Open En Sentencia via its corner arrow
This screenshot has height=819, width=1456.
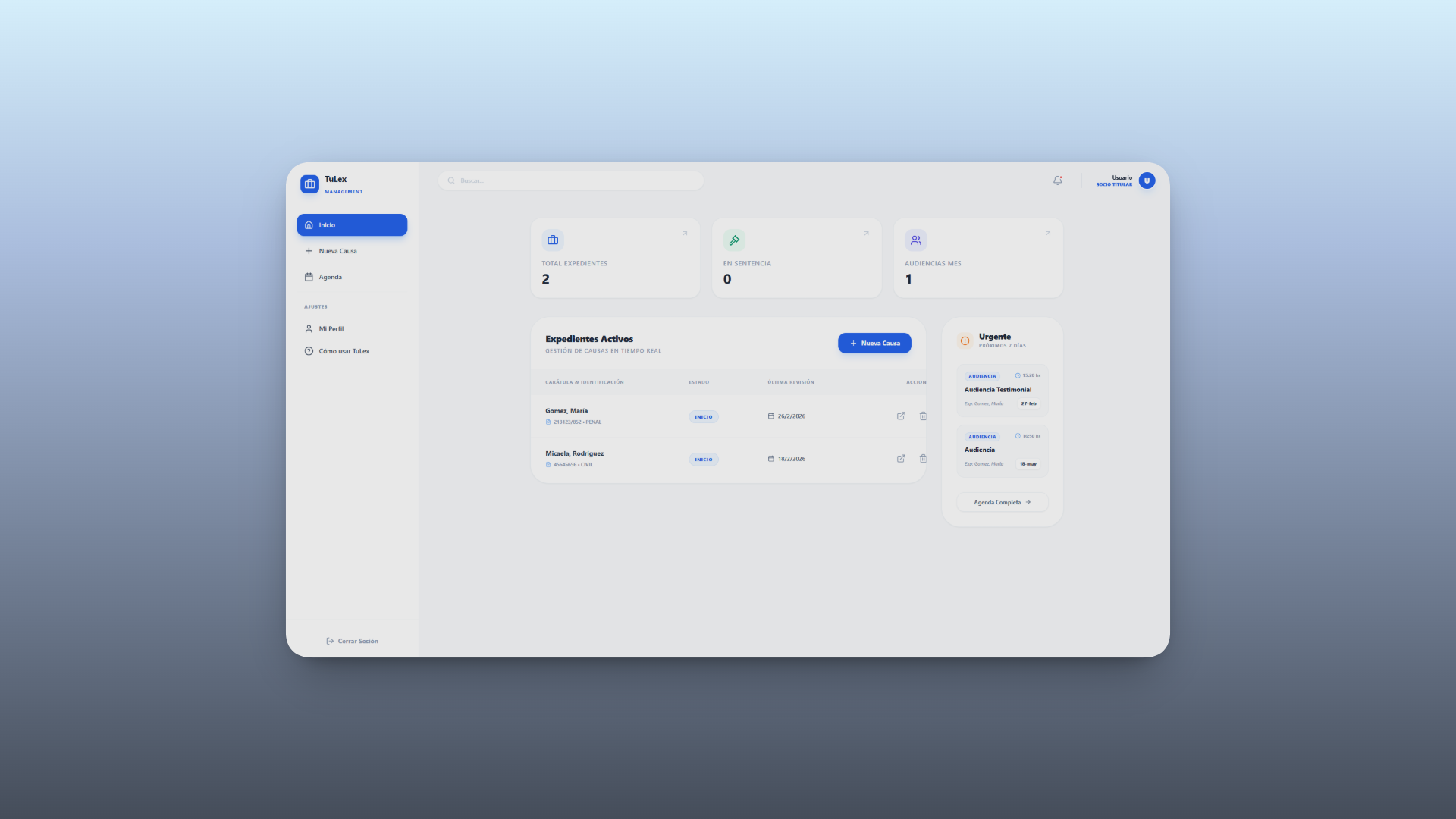(x=866, y=234)
